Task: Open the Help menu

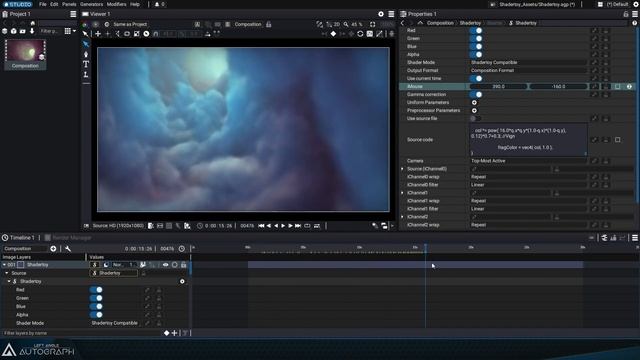Action: (x=135, y=4)
